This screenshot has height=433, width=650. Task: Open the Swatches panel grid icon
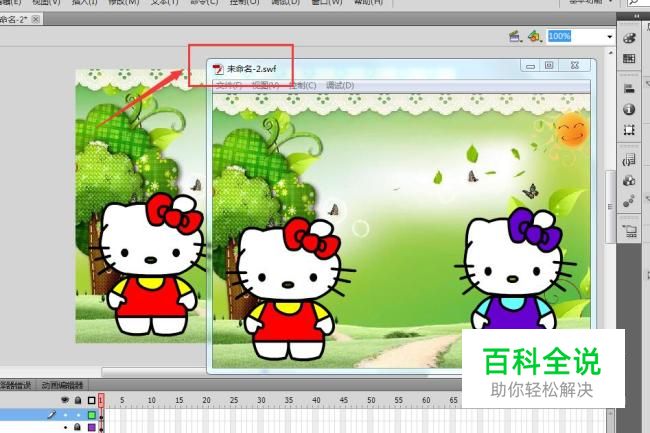pyautogui.click(x=629, y=58)
